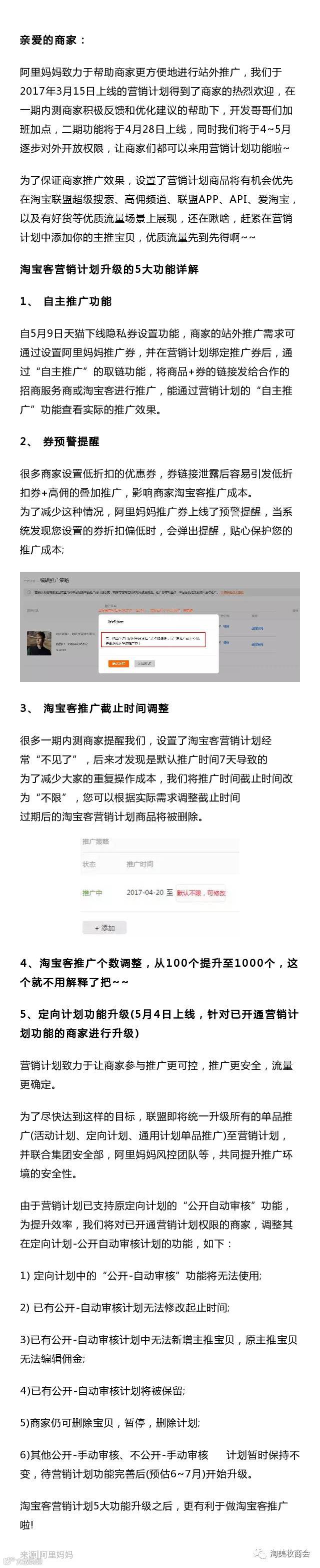The width and height of the screenshot is (320, 1568).
Task: Click the gray cancel button in warning dialog
Action: [x=145, y=663]
